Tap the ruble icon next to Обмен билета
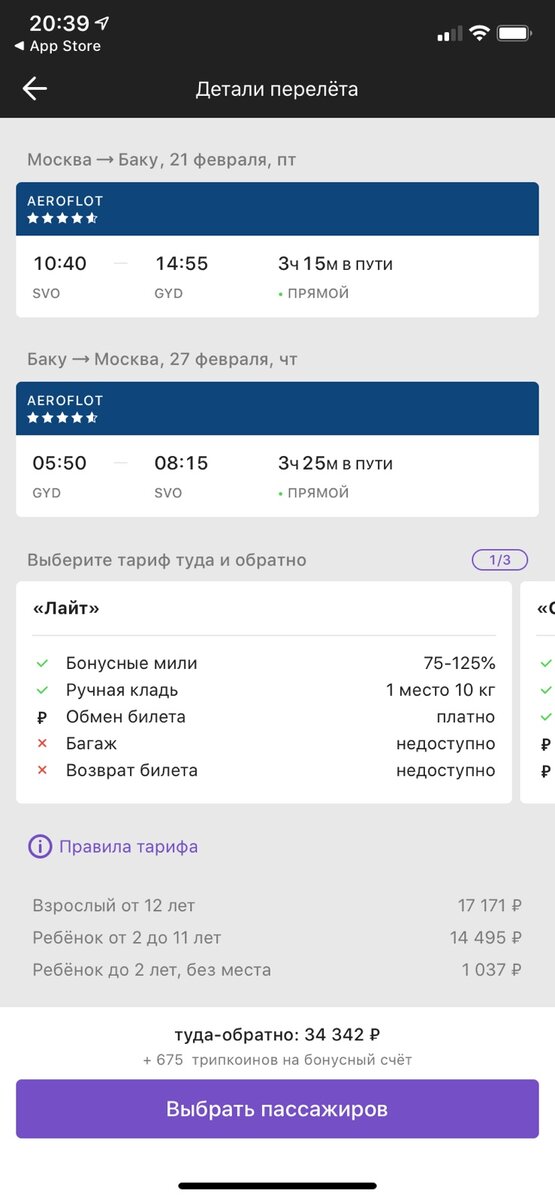555x1200 pixels. coord(42,717)
